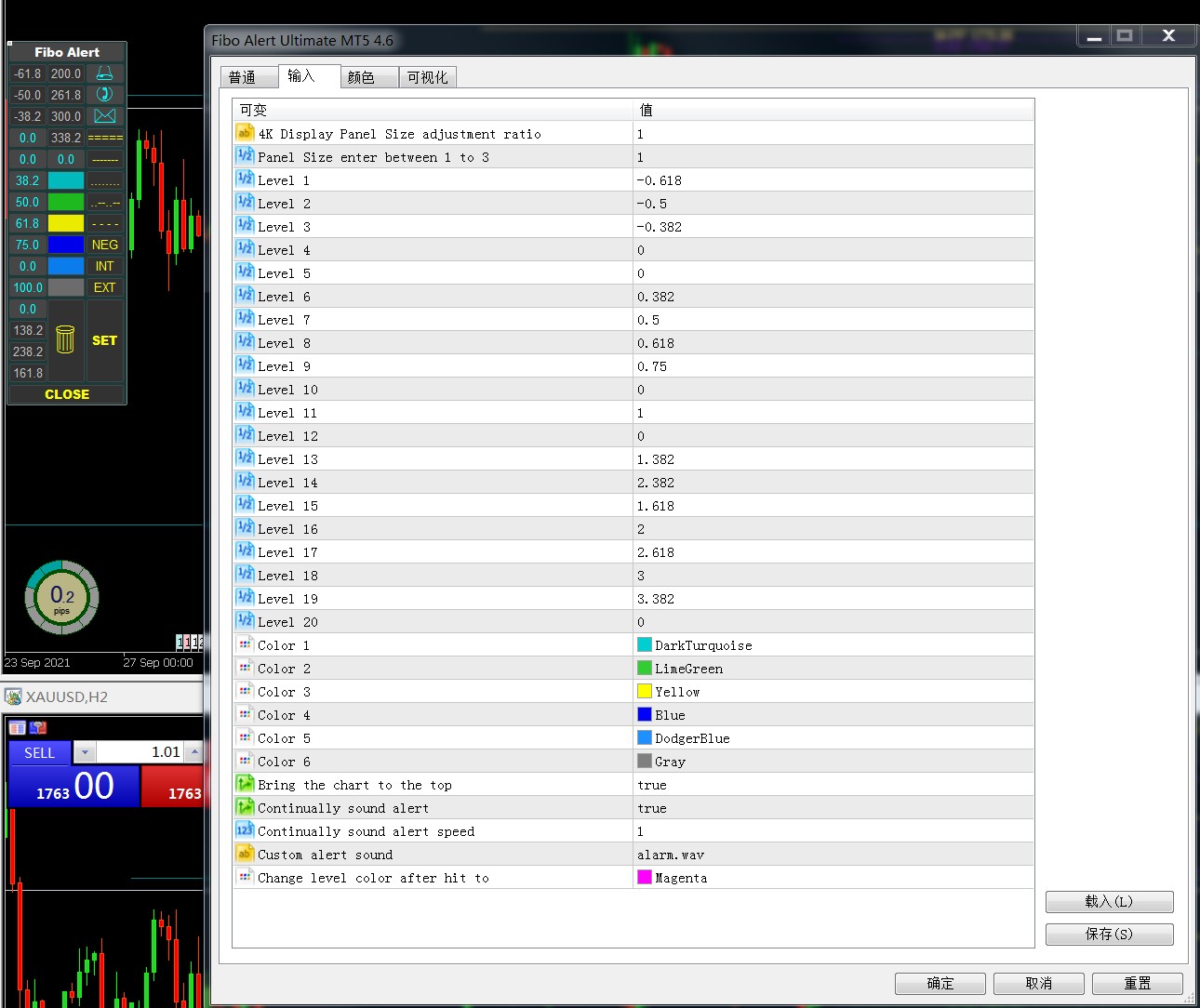Click the 'ab' icon beside Custom alert sound

245,854
